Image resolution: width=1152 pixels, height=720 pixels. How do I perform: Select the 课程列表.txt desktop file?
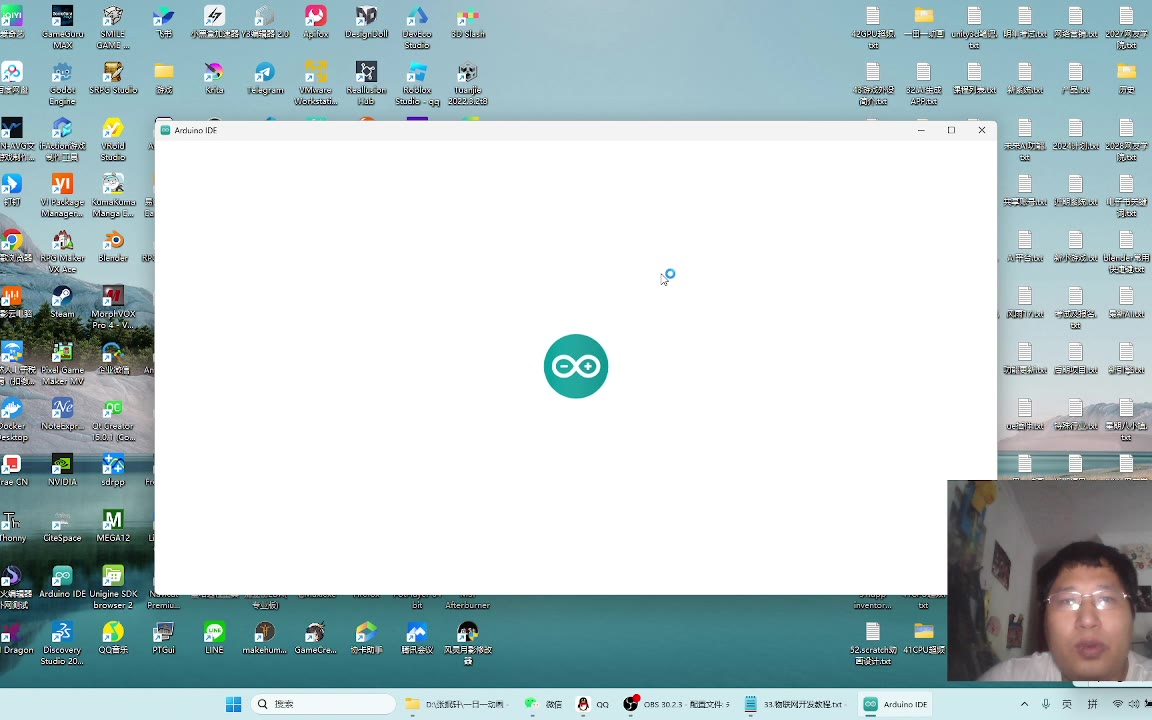[974, 78]
